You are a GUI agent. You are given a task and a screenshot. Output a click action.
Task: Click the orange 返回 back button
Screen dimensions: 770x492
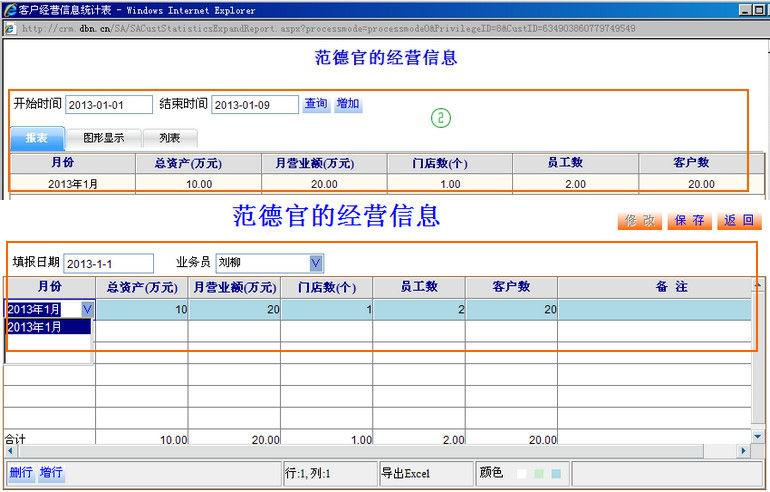click(x=739, y=221)
